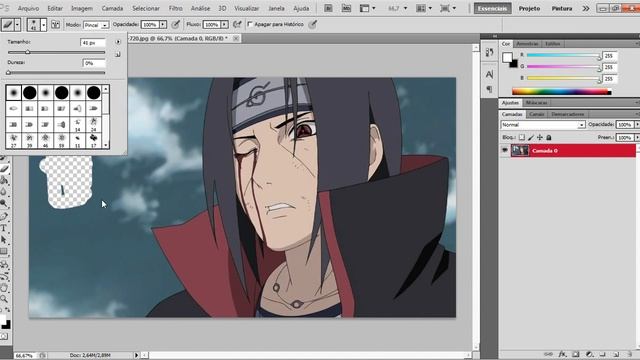
Task: Enable the Apagar para Histórico checkbox
Action: pyautogui.click(x=250, y=24)
